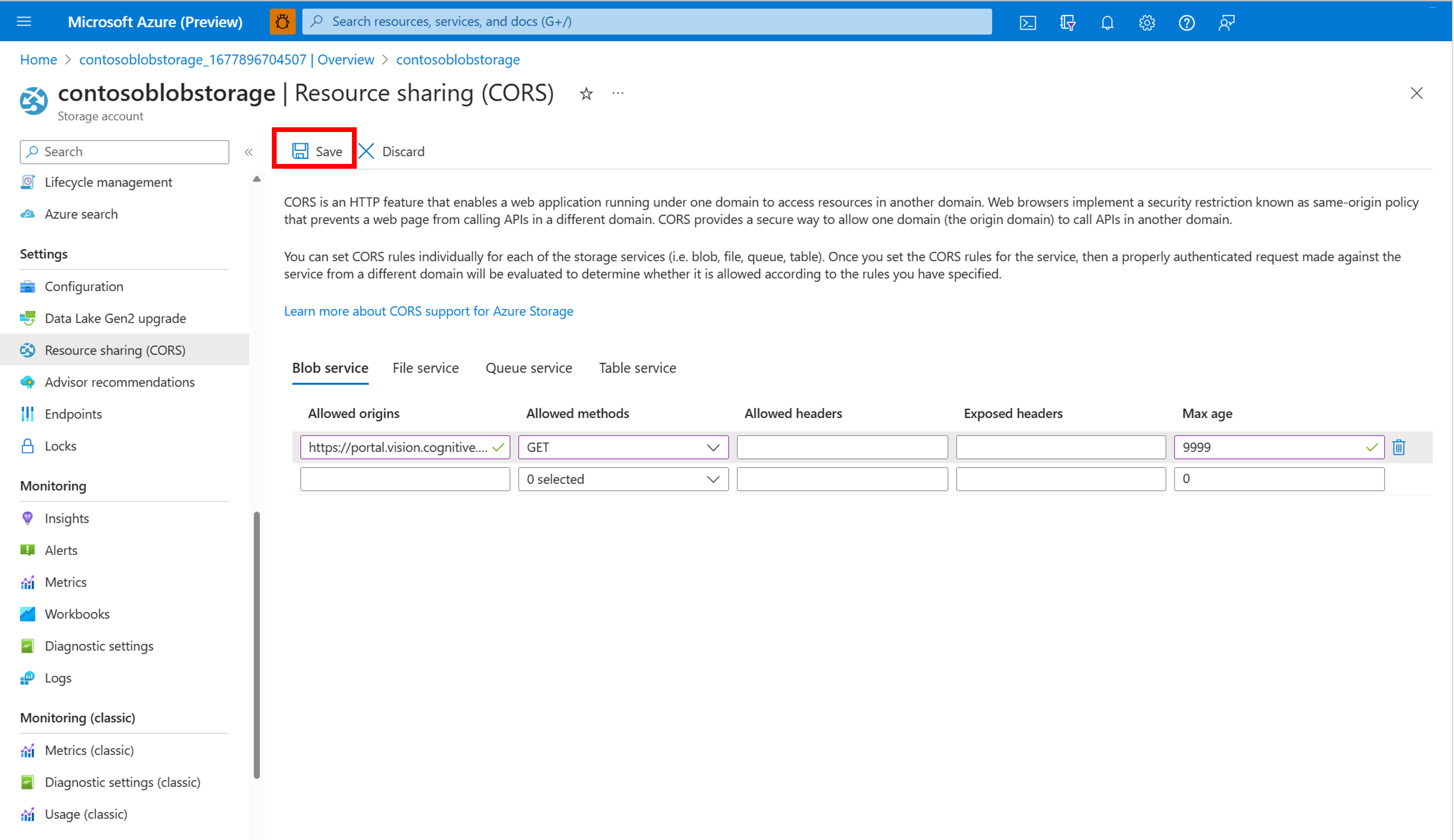Viewport: 1454px width, 840px height.
Task: Open Diagnostic settings in sidebar
Action: [99, 646]
